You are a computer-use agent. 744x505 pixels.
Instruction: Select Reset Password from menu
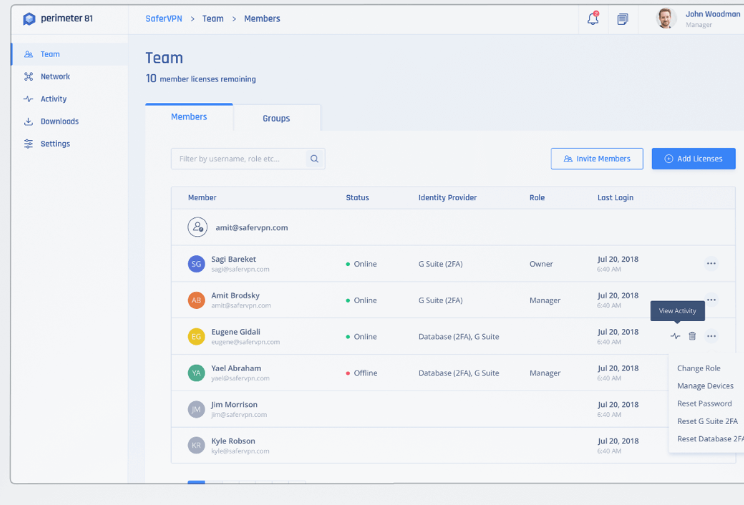tap(704, 403)
